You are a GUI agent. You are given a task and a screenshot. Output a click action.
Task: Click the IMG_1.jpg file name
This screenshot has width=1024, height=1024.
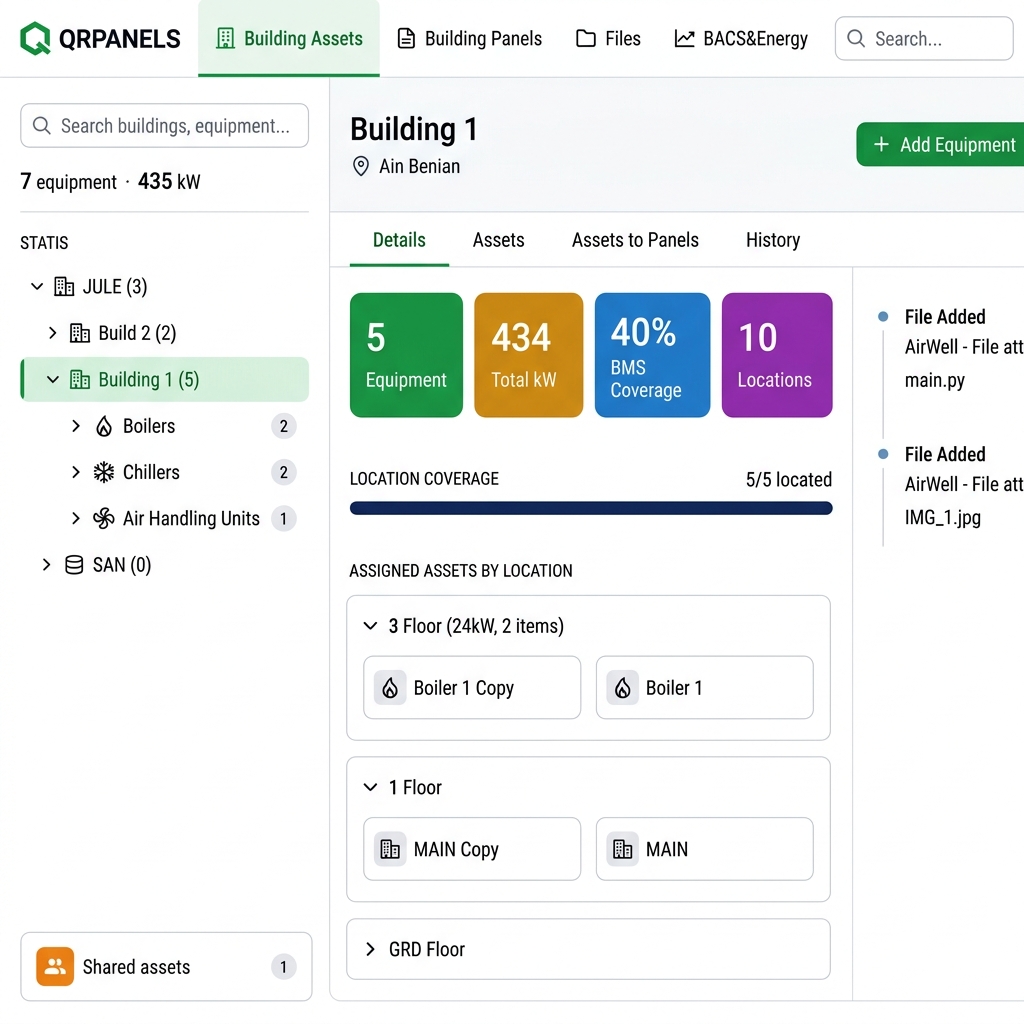tap(942, 518)
